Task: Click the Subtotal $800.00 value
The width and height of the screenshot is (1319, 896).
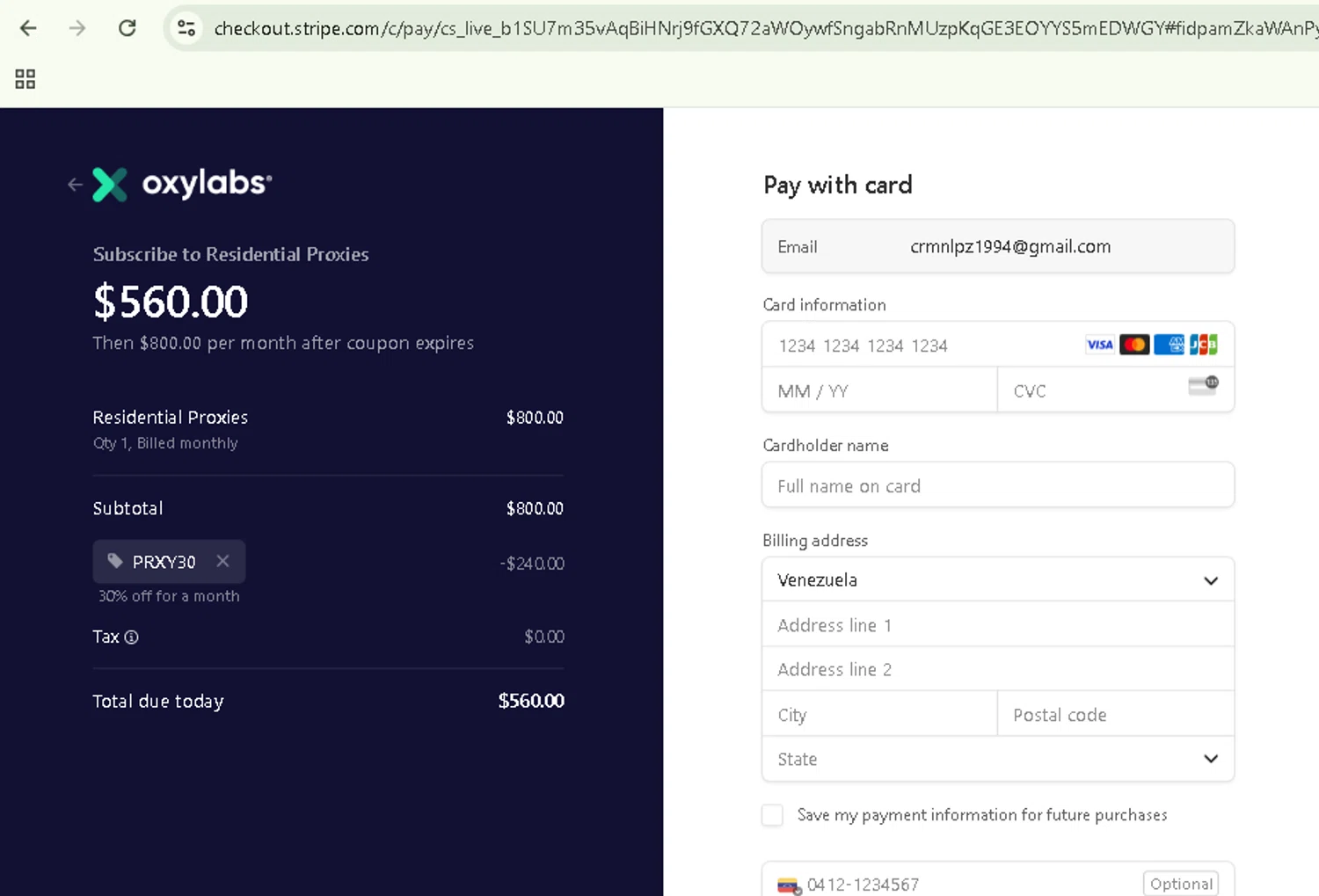Action: tap(535, 508)
